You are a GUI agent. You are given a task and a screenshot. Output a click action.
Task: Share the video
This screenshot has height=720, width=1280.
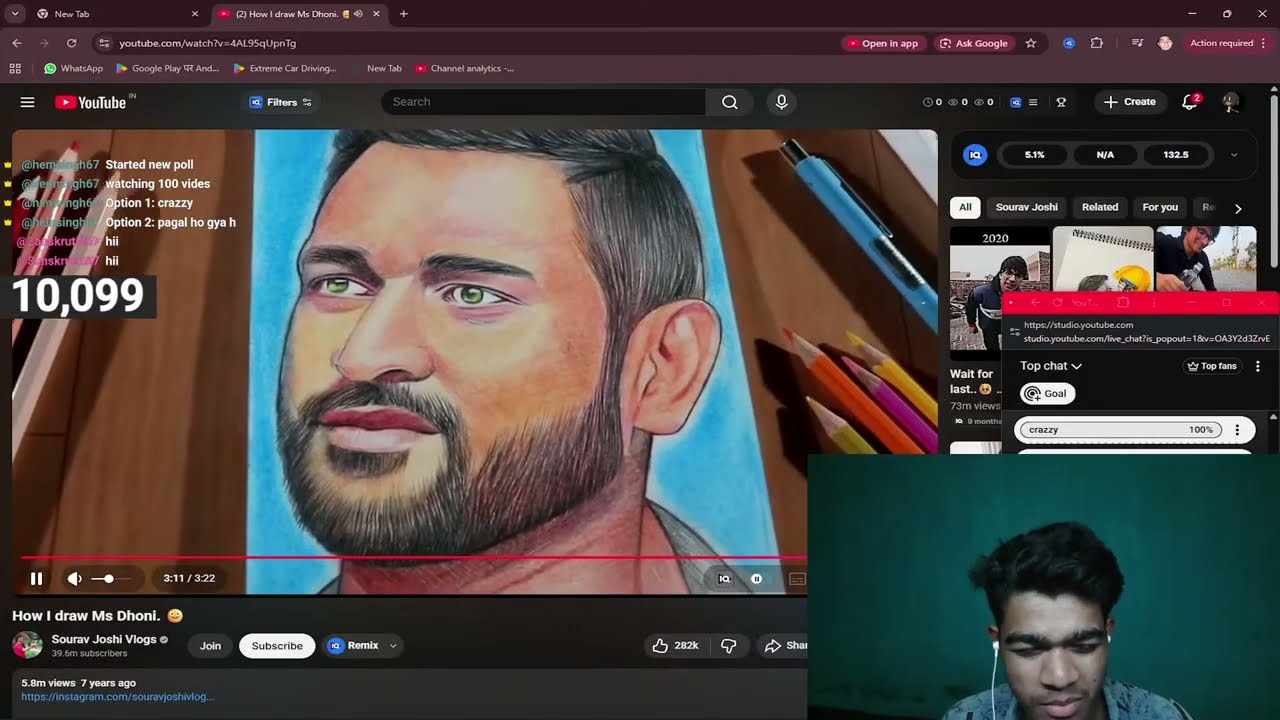(785, 646)
